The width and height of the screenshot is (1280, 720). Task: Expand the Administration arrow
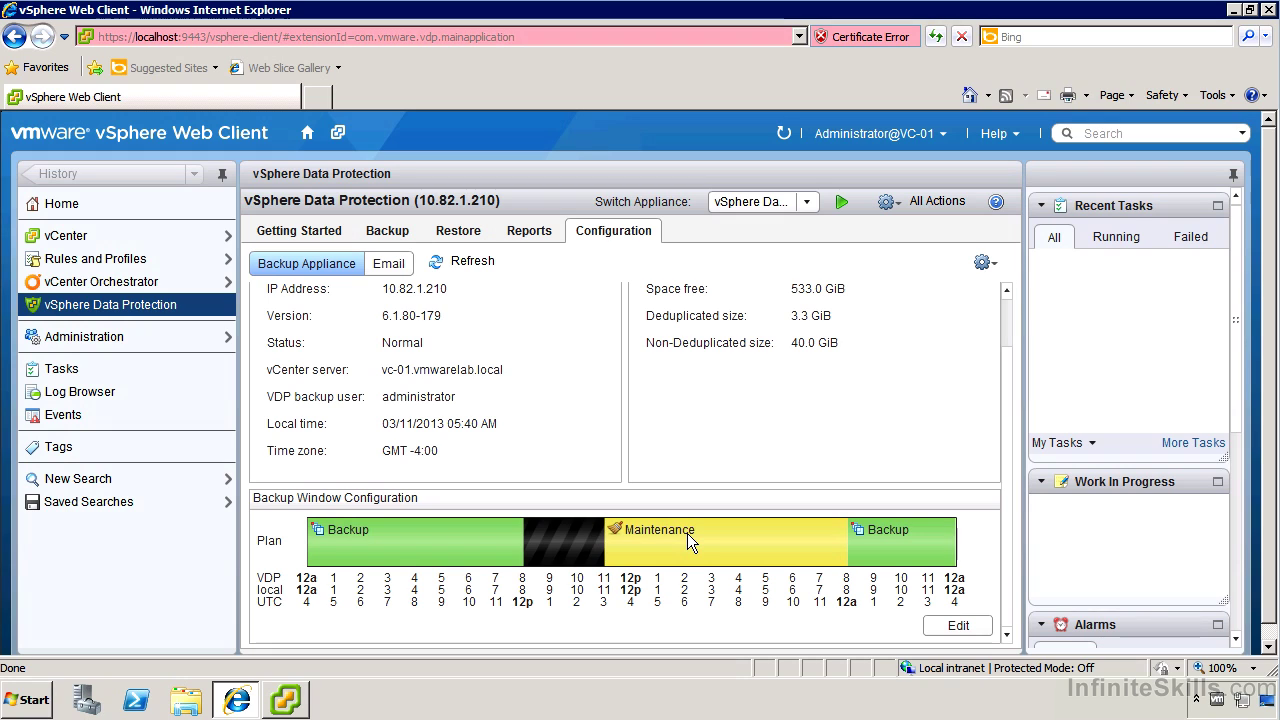point(228,337)
